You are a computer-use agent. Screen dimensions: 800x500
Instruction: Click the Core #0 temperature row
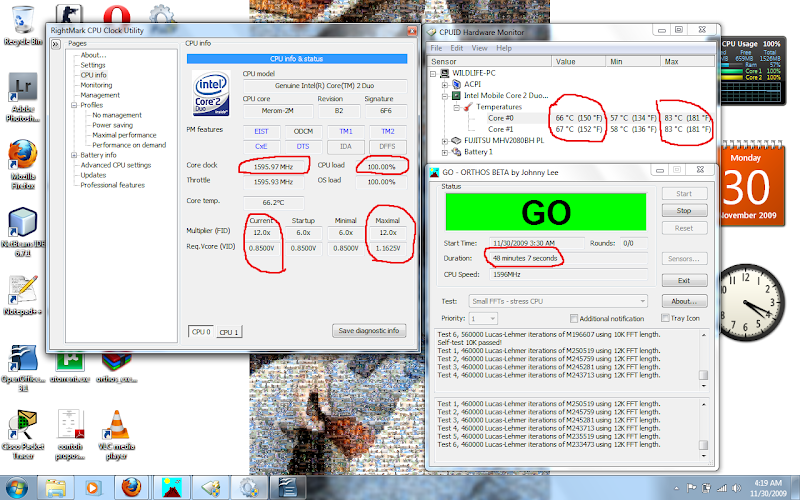(x=572, y=118)
